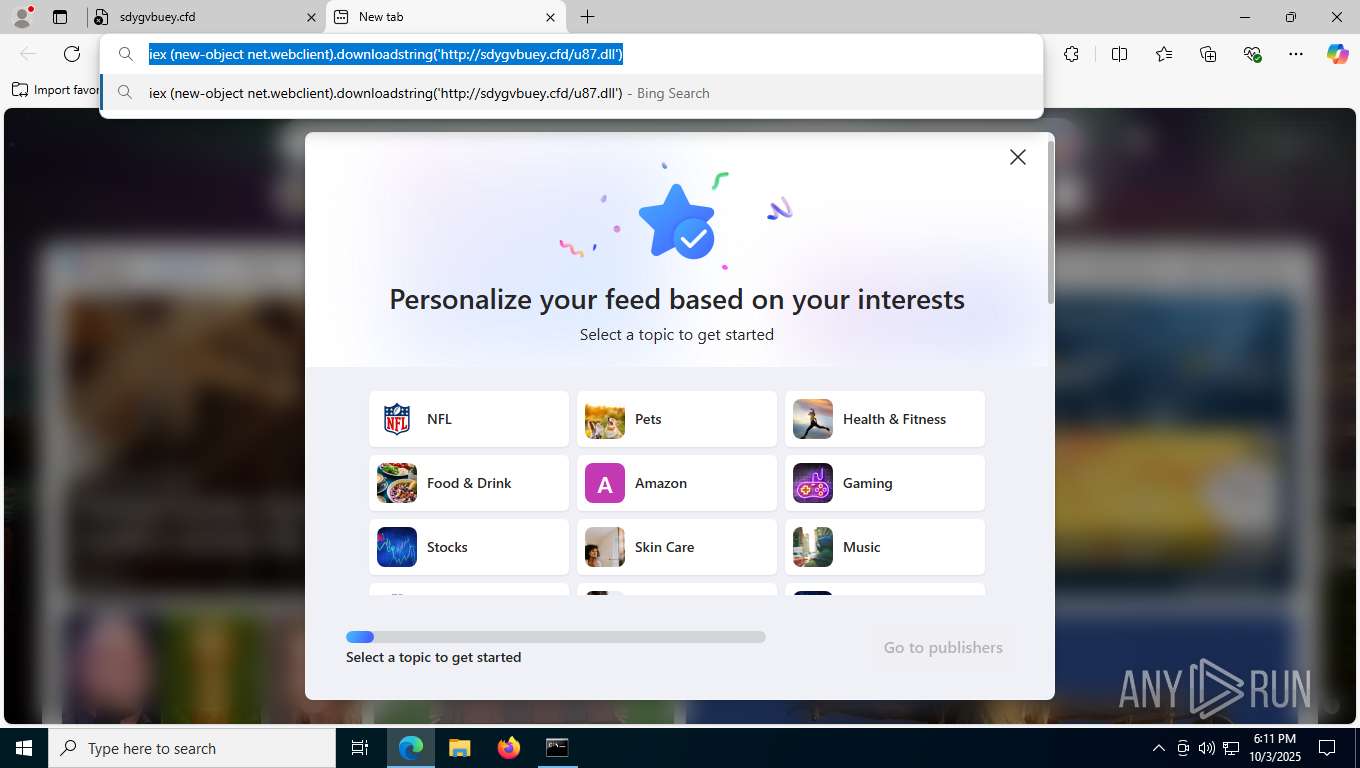Select the Gaming topic card
1360x768 pixels.
885,483
